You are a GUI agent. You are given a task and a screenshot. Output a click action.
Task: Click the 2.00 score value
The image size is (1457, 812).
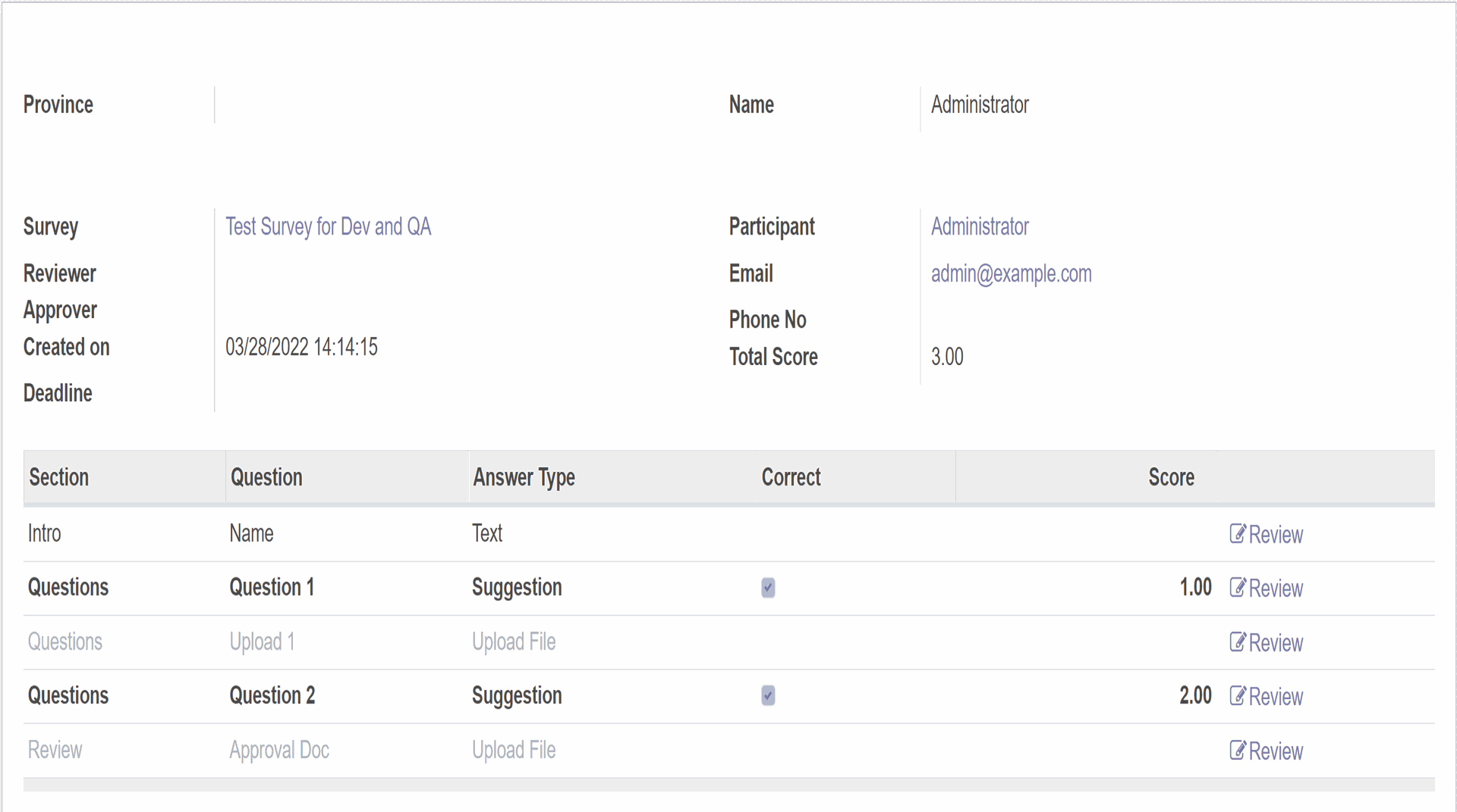[1195, 696]
